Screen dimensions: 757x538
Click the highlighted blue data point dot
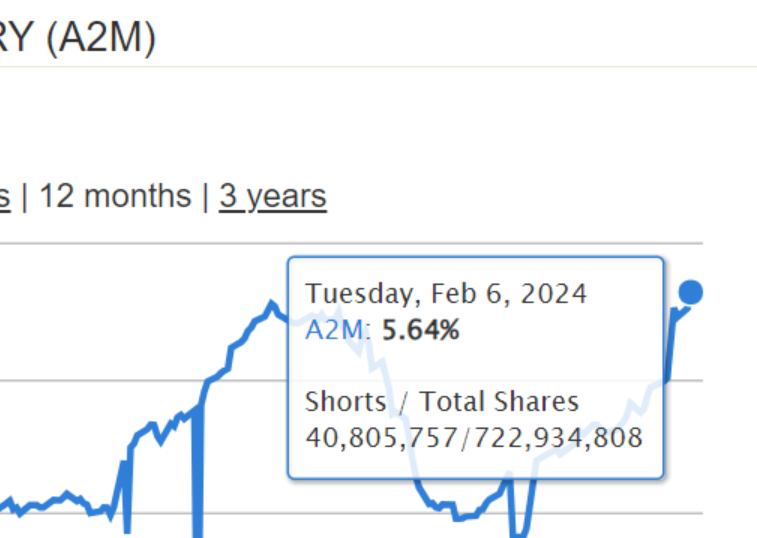(690, 292)
